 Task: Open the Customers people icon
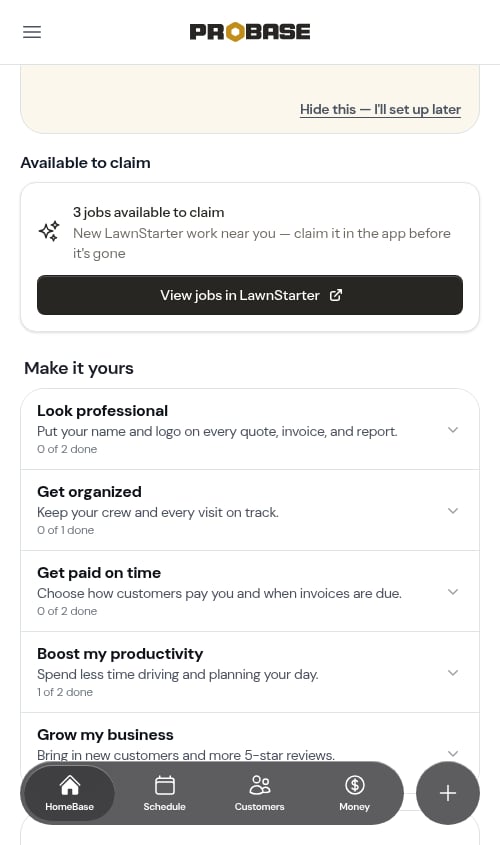(x=260, y=785)
